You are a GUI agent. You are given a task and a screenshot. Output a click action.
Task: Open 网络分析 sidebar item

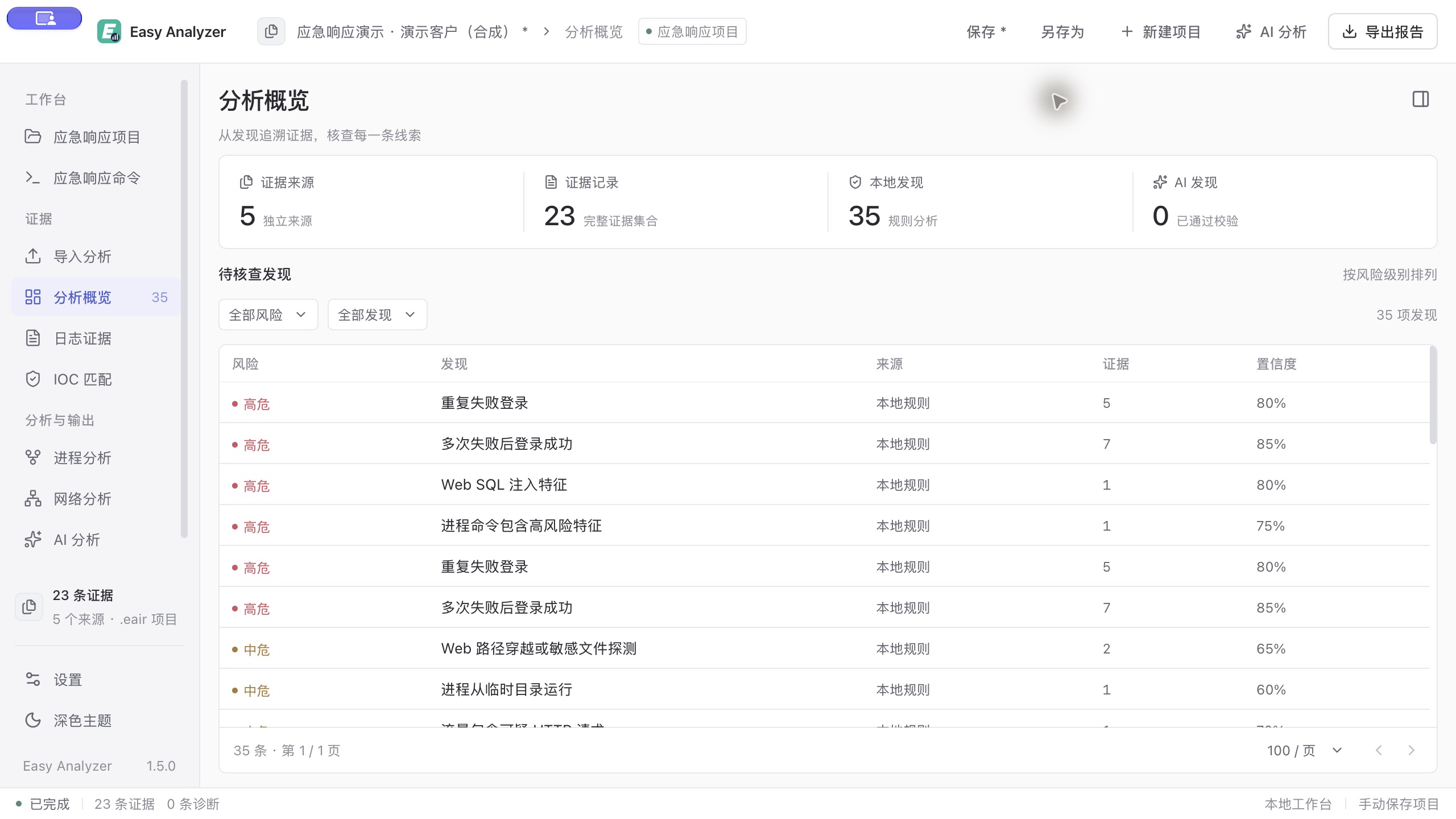pyautogui.click(x=97, y=498)
